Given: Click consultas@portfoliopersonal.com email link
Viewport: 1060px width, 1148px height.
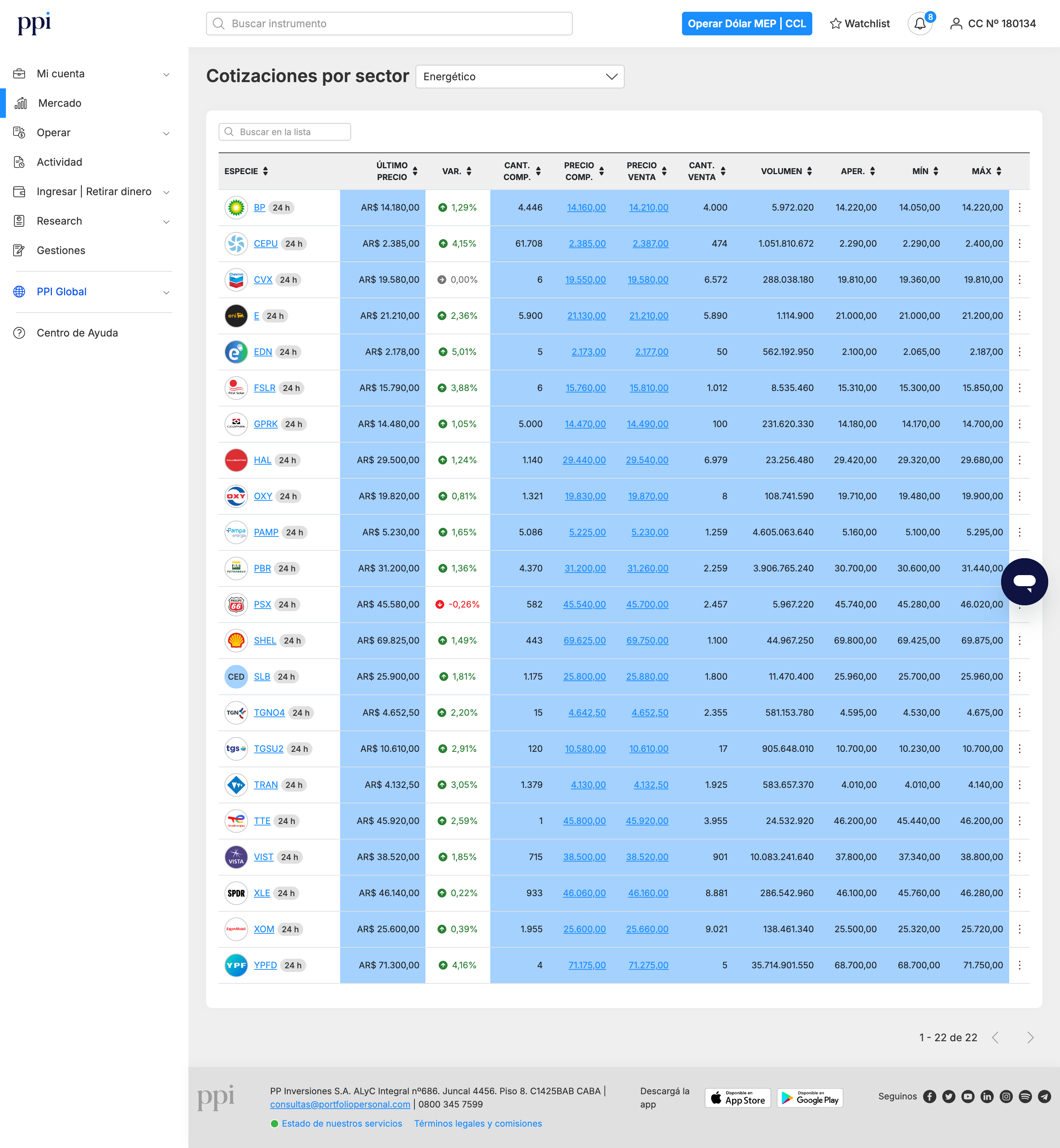Looking at the screenshot, I should pyautogui.click(x=340, y=1105).
